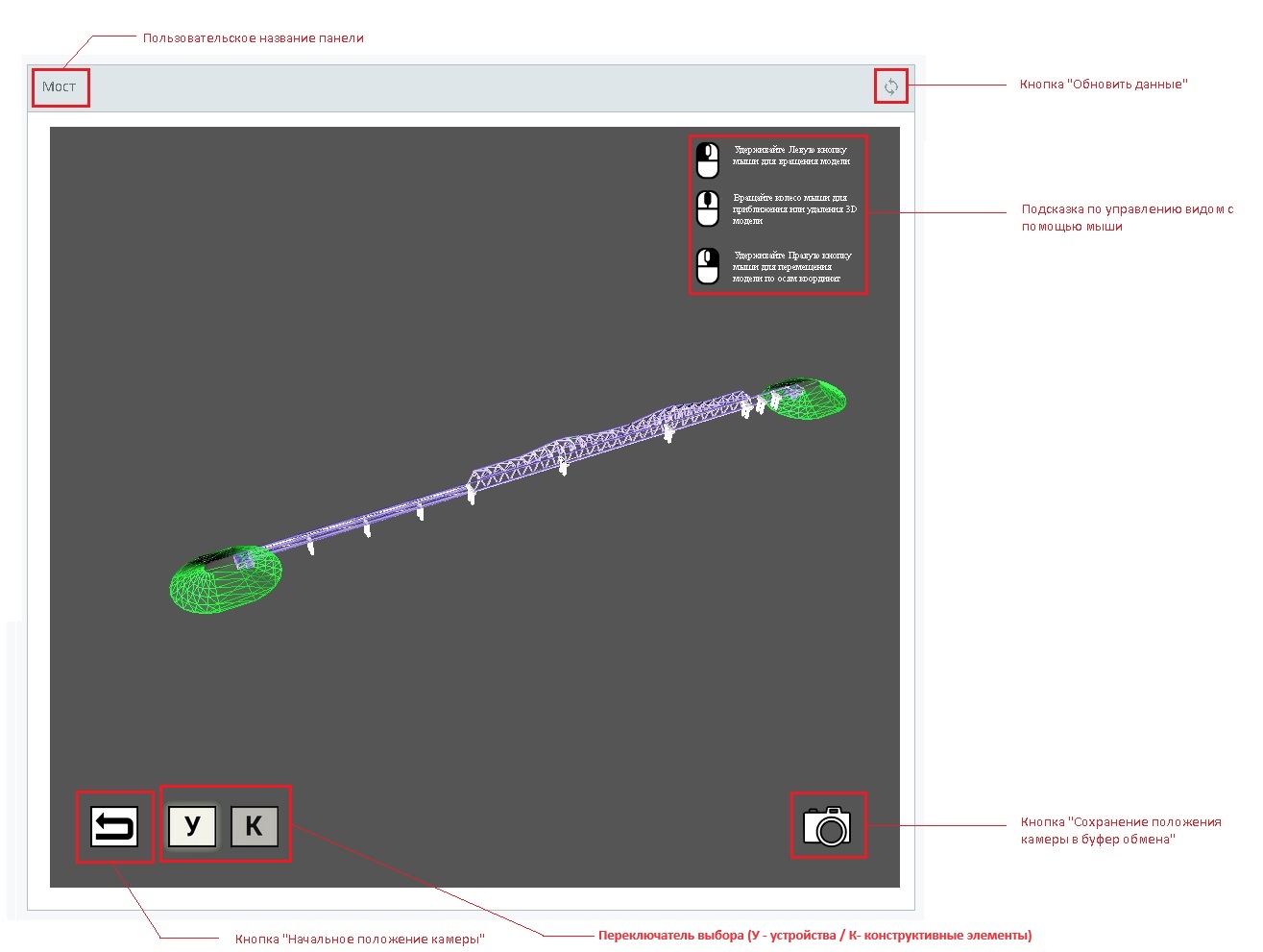The height and width of the screenshot is (952, 1263).
Task: Click the panel title "Мост"
Action: [59, 87]
